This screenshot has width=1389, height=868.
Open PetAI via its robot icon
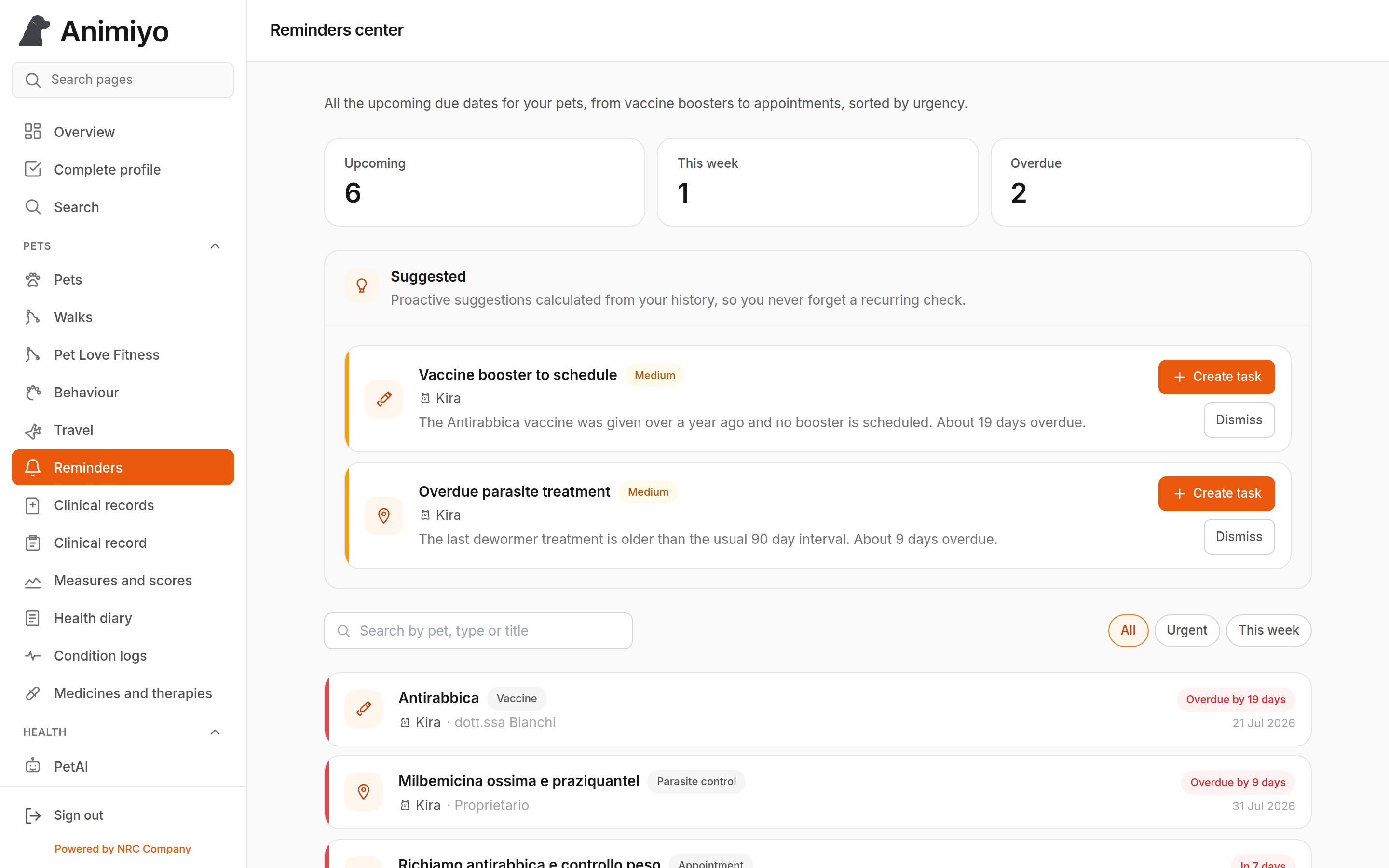33,766
